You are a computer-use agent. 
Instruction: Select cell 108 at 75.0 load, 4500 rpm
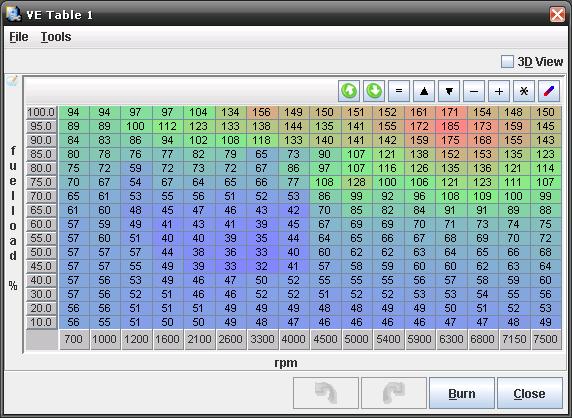click(x=325, y=182)
